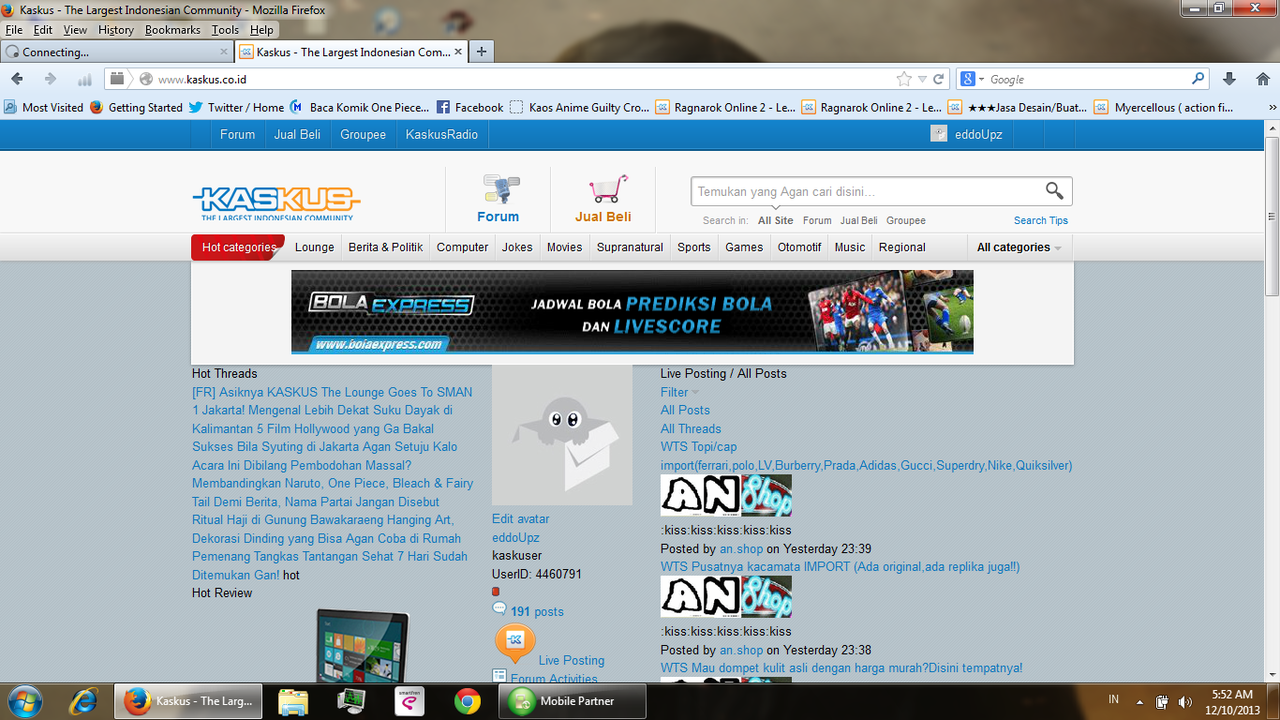Click Edit avatar link
Image resolution: width=1280 pixels, height=720 pixels.
pos(521,519)
